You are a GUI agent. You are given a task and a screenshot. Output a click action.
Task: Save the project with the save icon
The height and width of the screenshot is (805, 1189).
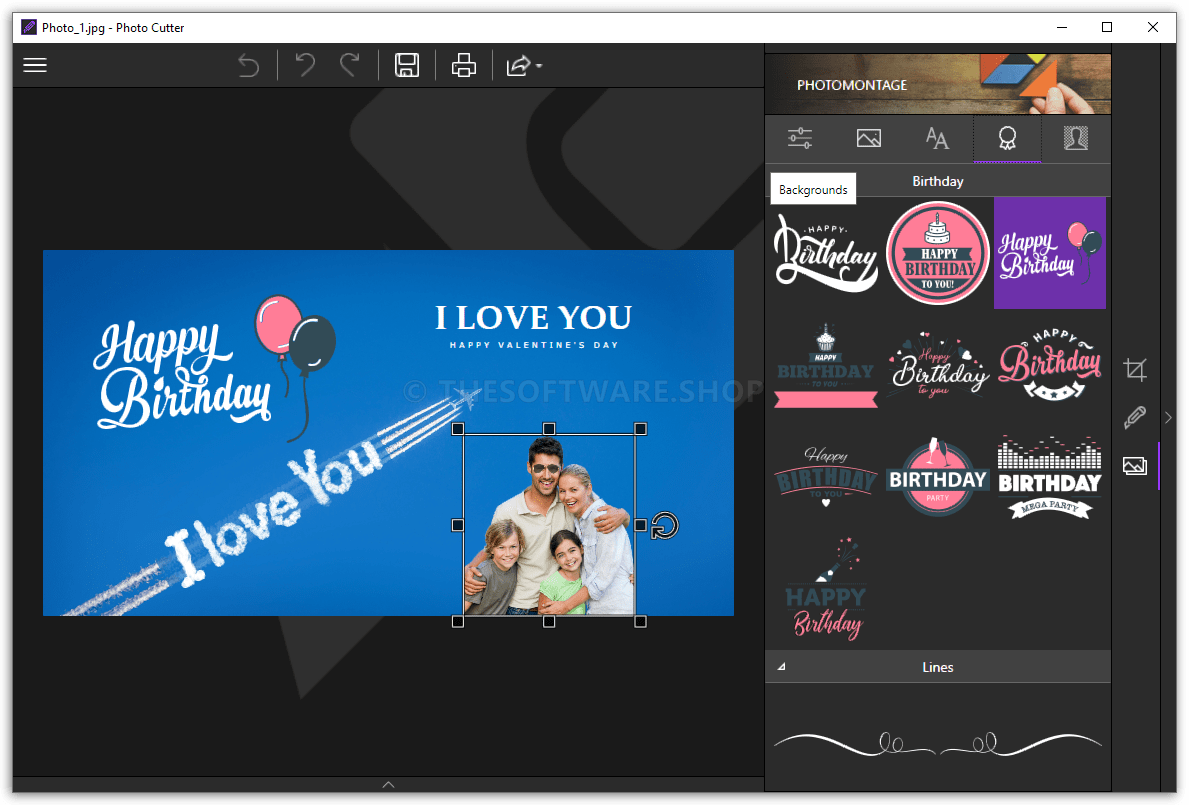pos(406,65)
